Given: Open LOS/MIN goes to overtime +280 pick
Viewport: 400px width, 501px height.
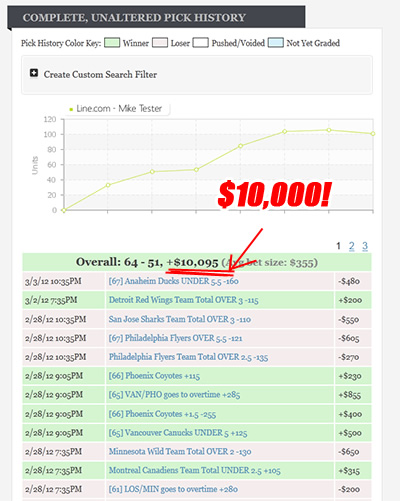Looking at the screenshot, I should (173, 489).
